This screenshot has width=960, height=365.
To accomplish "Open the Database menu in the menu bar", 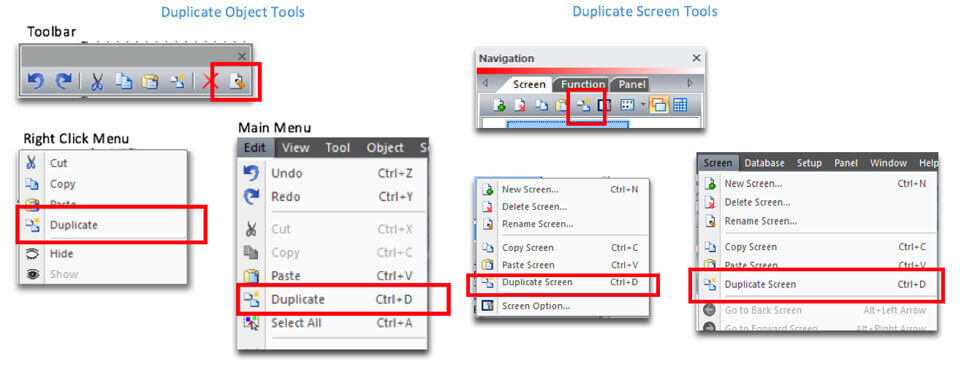I will point(764,163).
